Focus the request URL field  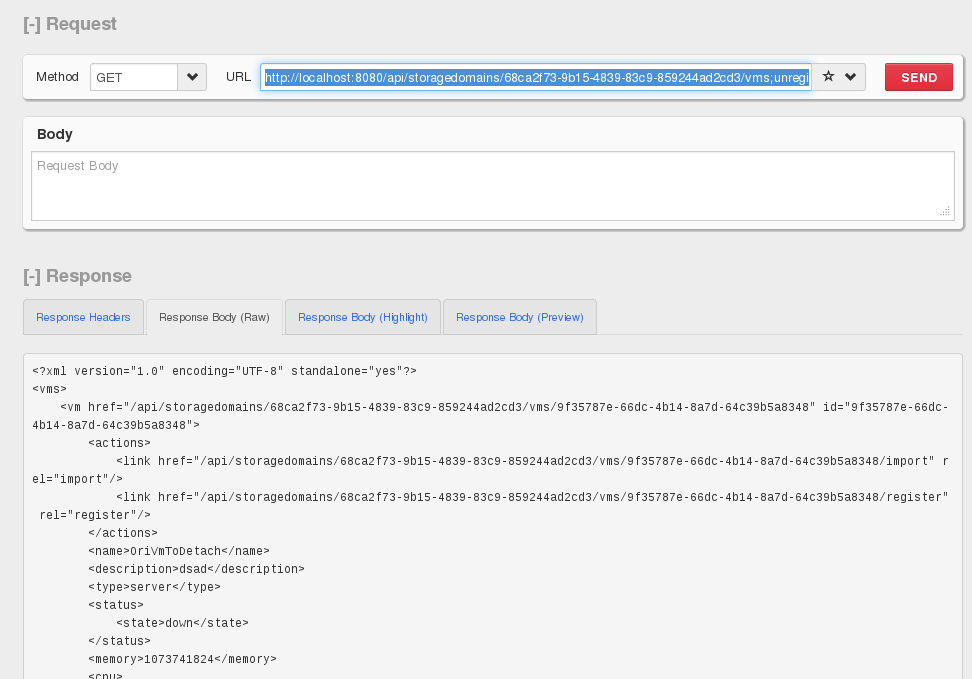click(536, 77)
